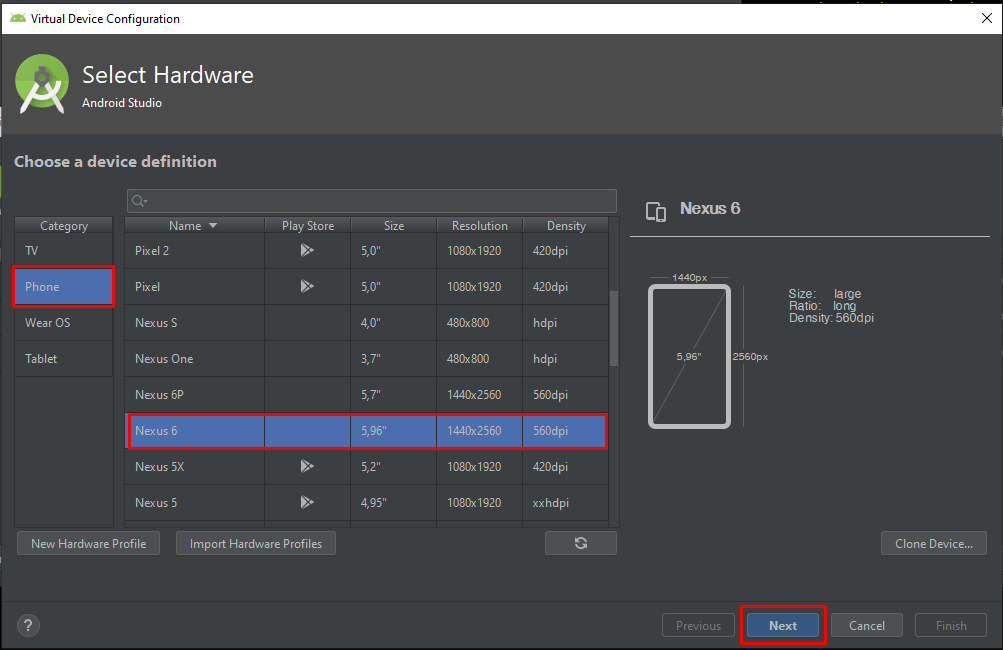Click the Play Store icon for Pixel 2

(307, 251)
